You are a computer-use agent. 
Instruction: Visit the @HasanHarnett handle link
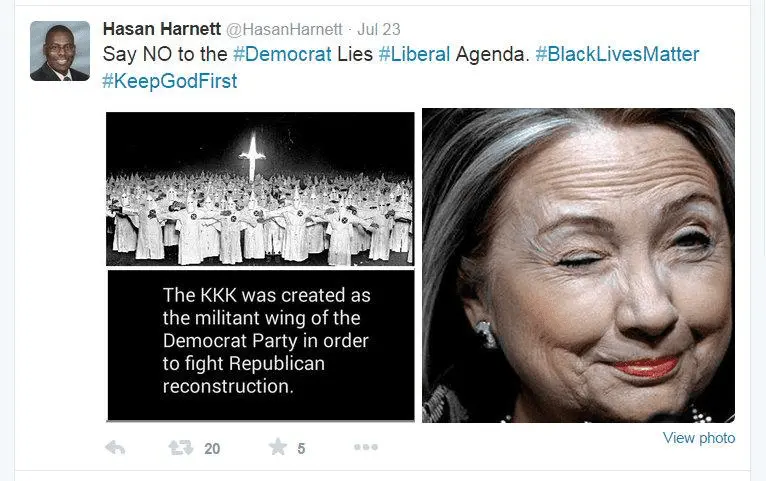click(x=284, y=29)
